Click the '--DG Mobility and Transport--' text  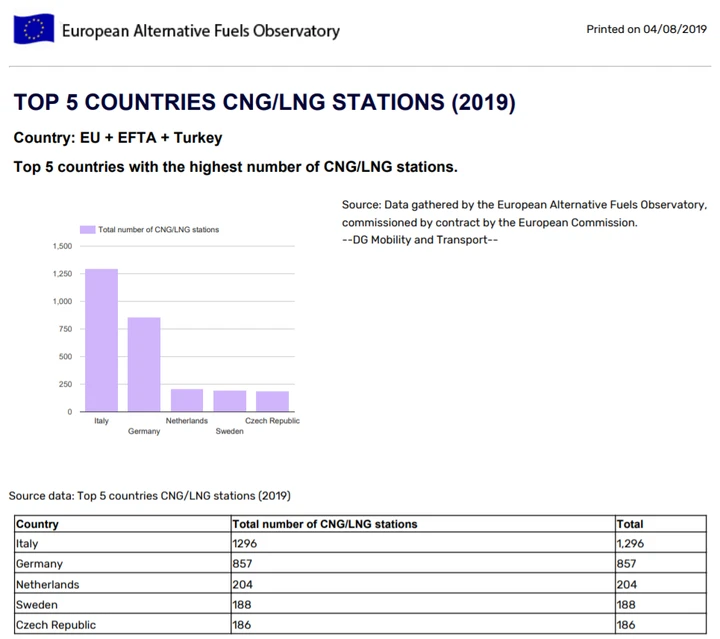420,240
